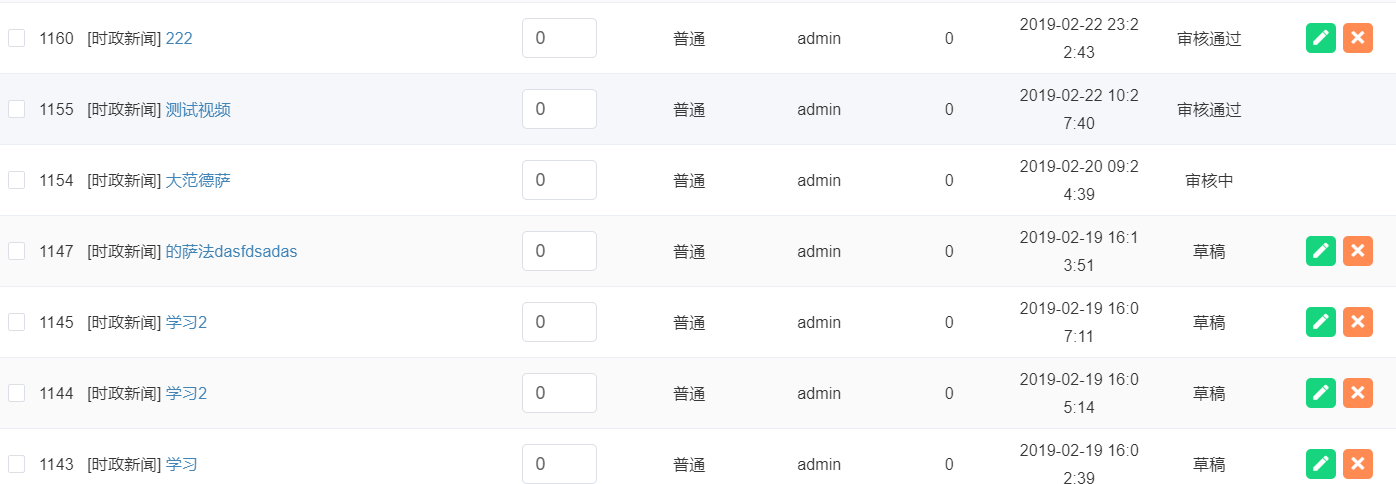1396x484 pixels.
Task: Click the green pencil icon for article 1143
Action: click(x=1321, y=464)
